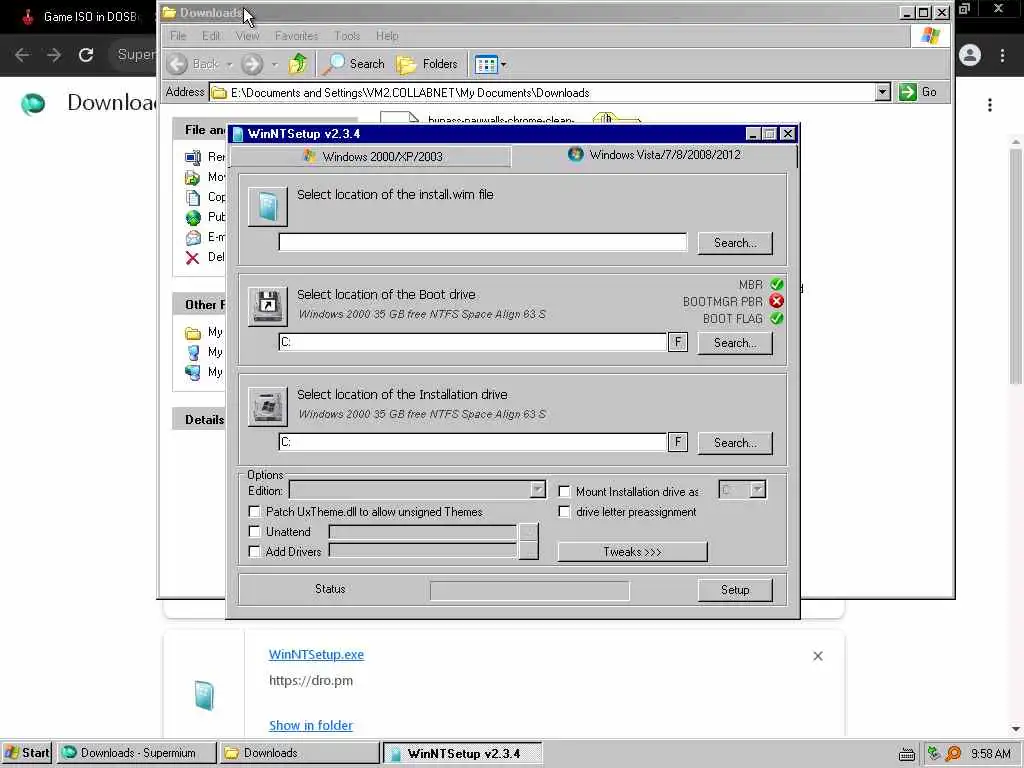Tick the Add Drivers checkbox
The image size is (1024, 768).
pos(255,552)
